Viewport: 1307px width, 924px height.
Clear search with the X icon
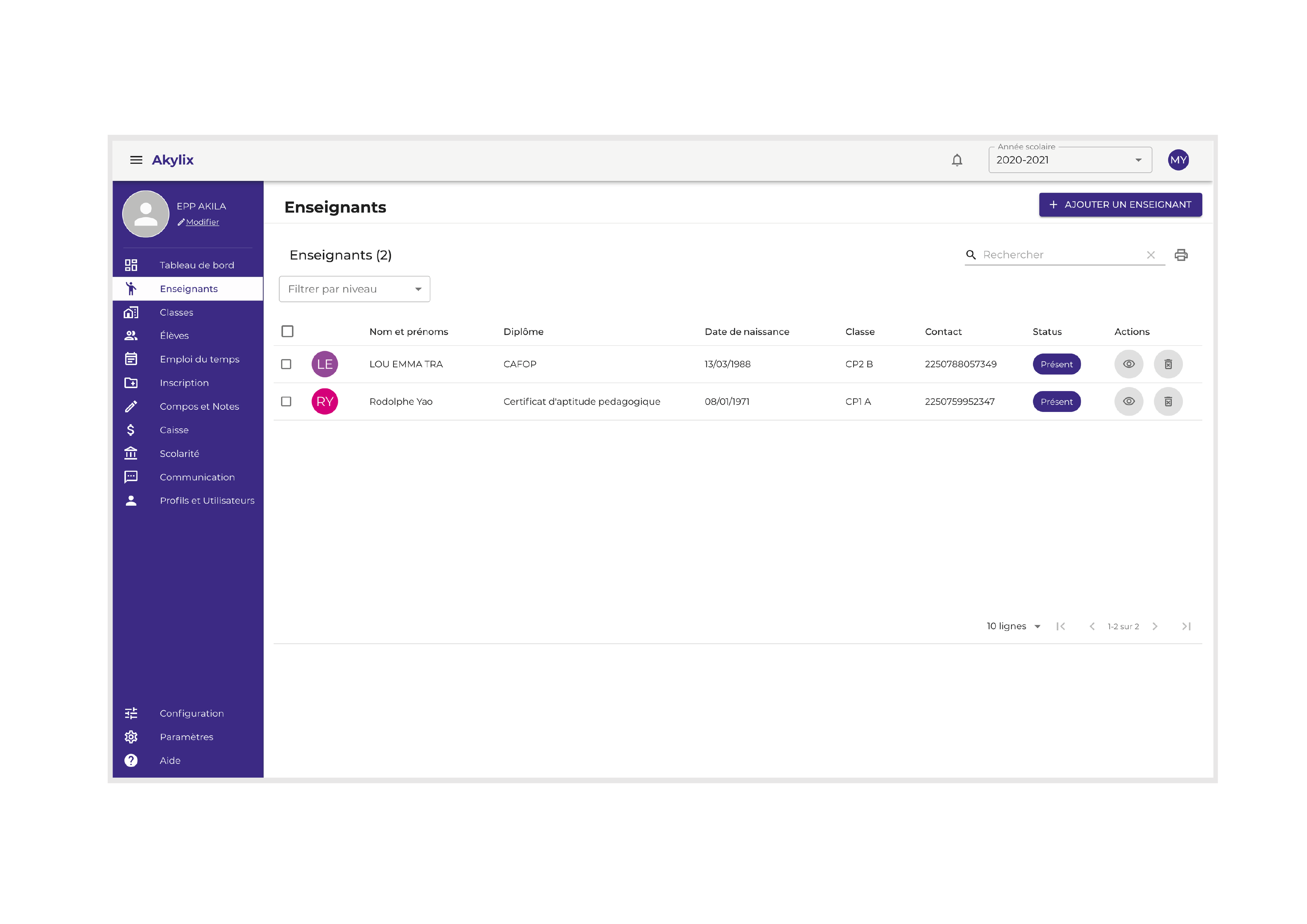[1151, 255]
